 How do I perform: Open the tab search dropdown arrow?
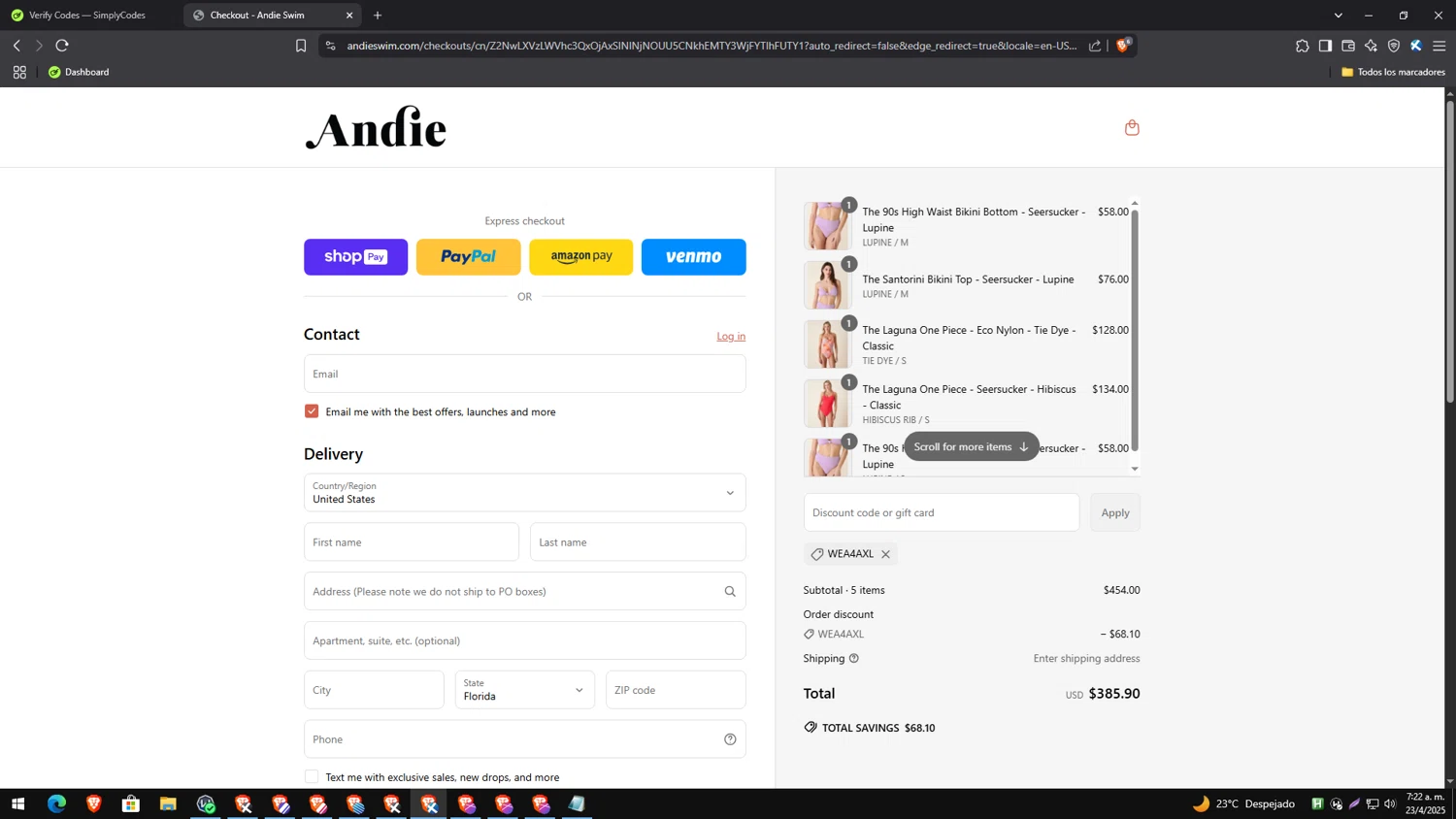point(1339,16)
